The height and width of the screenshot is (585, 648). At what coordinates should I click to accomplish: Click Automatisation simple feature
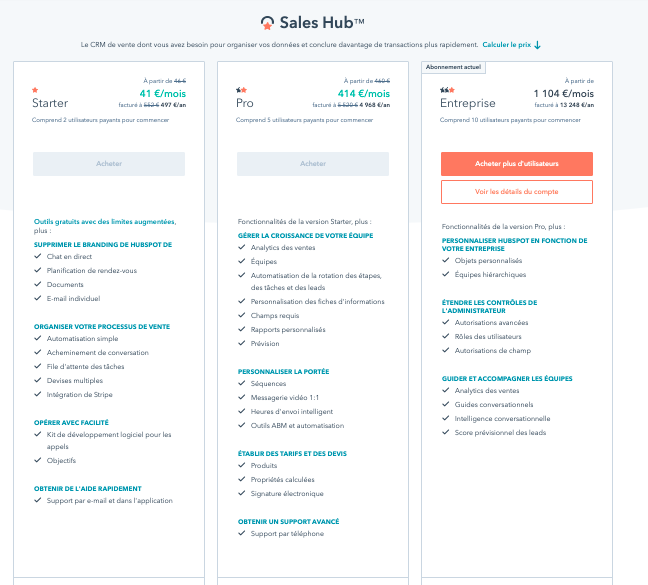click(83, 339)
